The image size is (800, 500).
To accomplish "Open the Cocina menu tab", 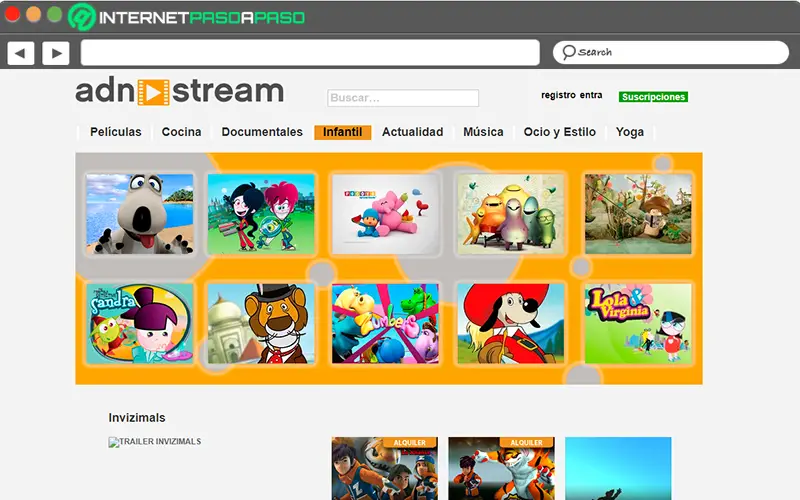I will 181,132.
